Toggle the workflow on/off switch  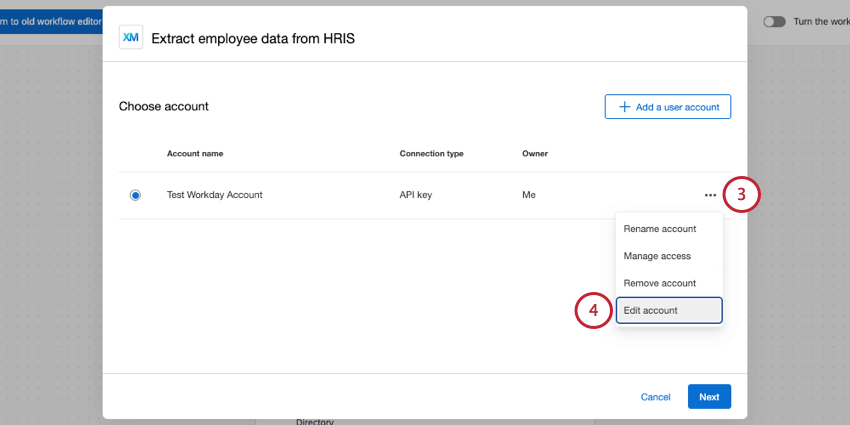[x=774, y=21]
